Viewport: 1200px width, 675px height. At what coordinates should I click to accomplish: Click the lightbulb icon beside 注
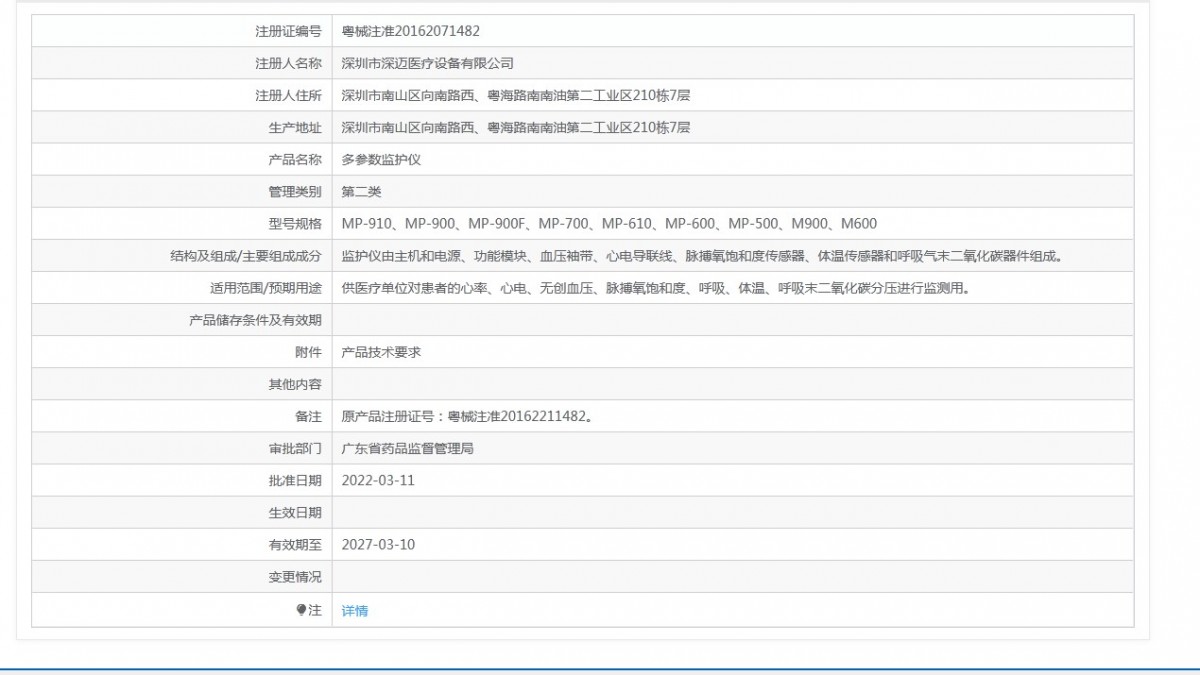(301, 610)
